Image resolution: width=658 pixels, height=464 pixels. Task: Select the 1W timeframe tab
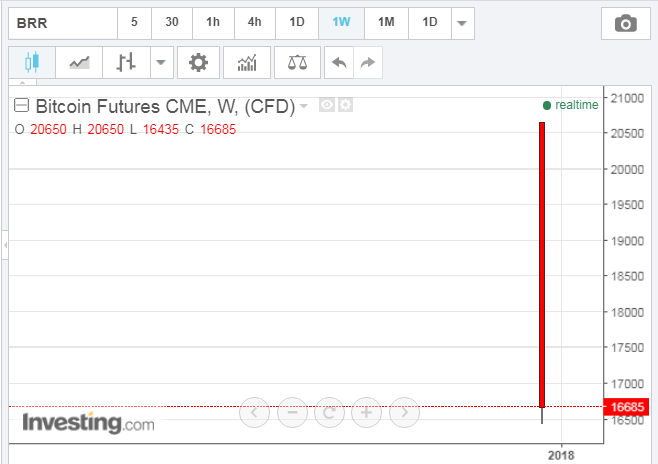pos(341,22)
